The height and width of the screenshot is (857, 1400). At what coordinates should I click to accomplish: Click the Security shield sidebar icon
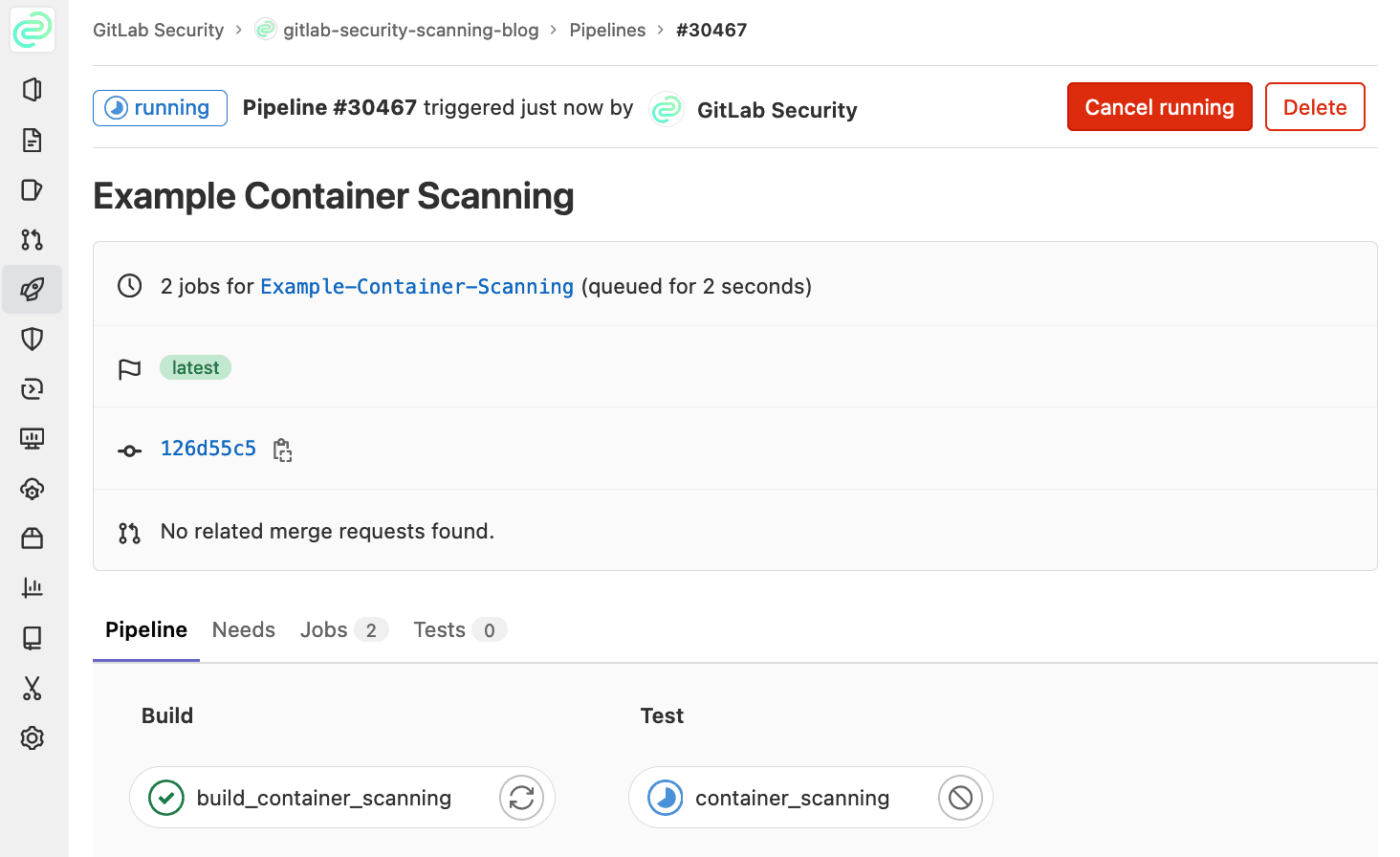coord(33,339)
